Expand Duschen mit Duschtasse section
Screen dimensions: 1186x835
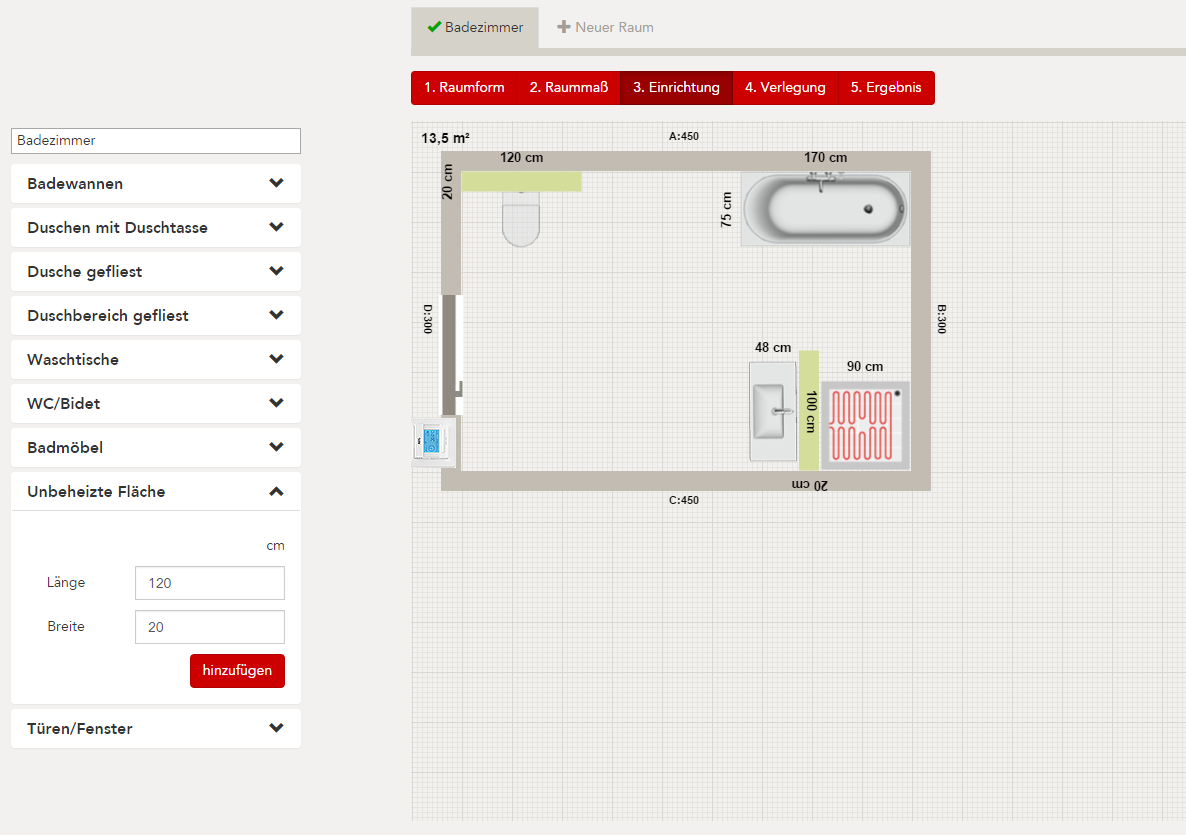click(156, 228)
